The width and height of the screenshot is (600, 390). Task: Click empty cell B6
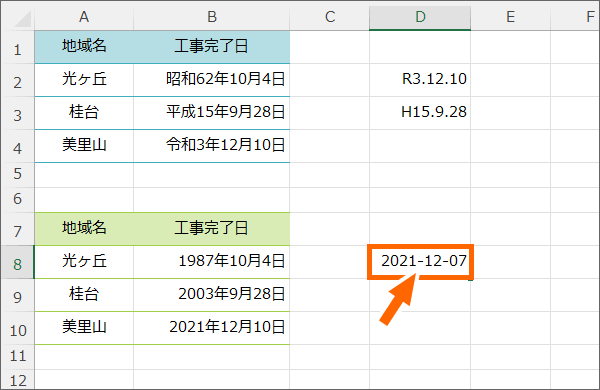[212, 200]
